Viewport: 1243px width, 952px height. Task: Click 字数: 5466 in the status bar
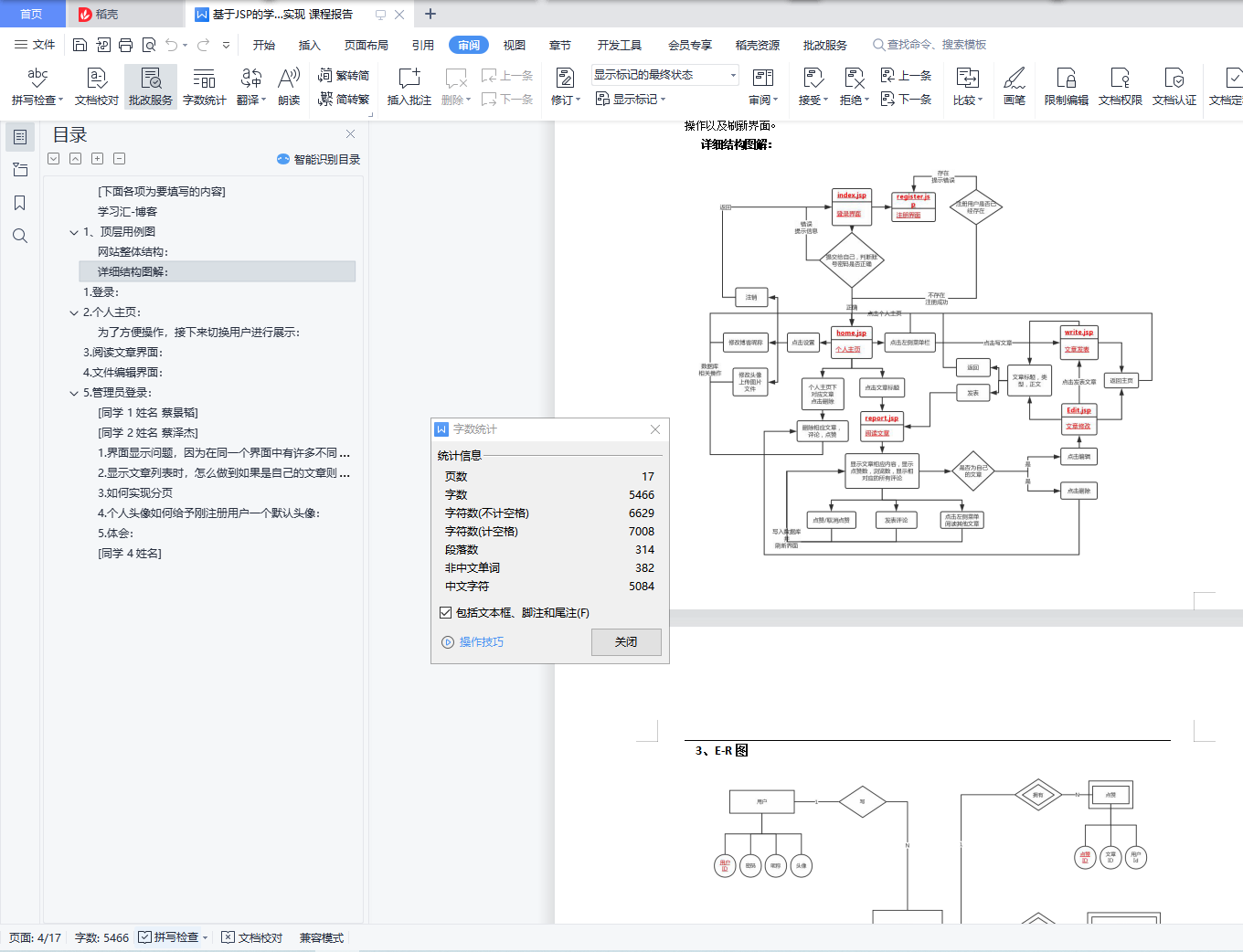pyautogui.click(x=101, y=937)
